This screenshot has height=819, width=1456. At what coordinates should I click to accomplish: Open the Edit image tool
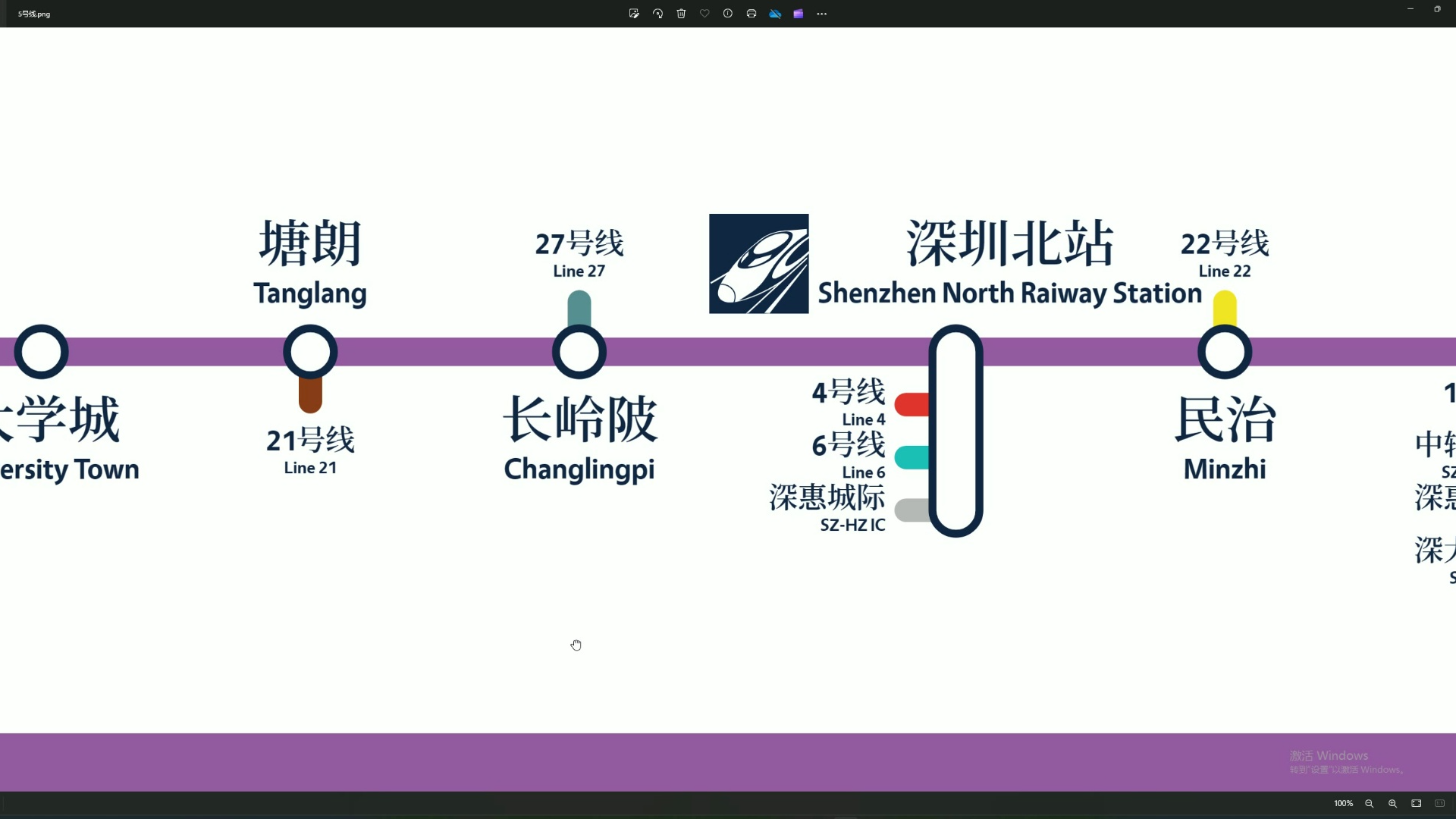tap(634, 14)
